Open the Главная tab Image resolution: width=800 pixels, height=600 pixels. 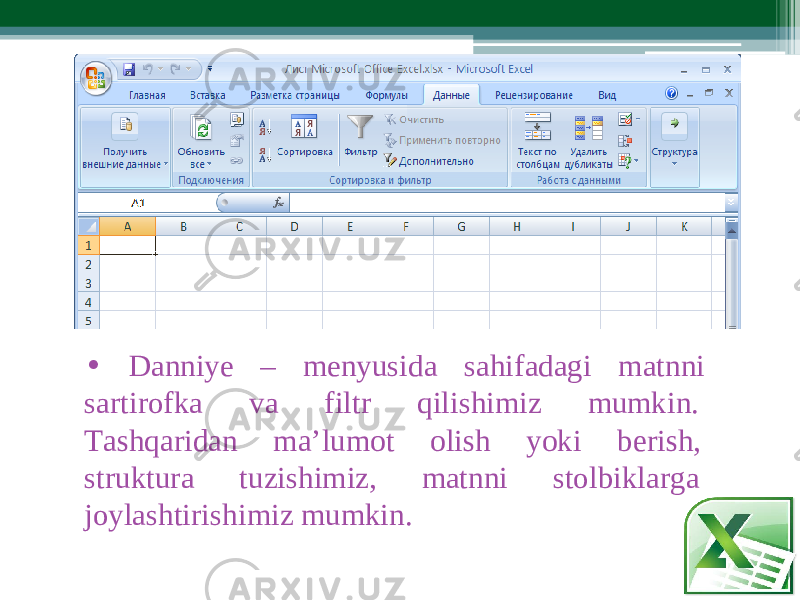point(147,95)
